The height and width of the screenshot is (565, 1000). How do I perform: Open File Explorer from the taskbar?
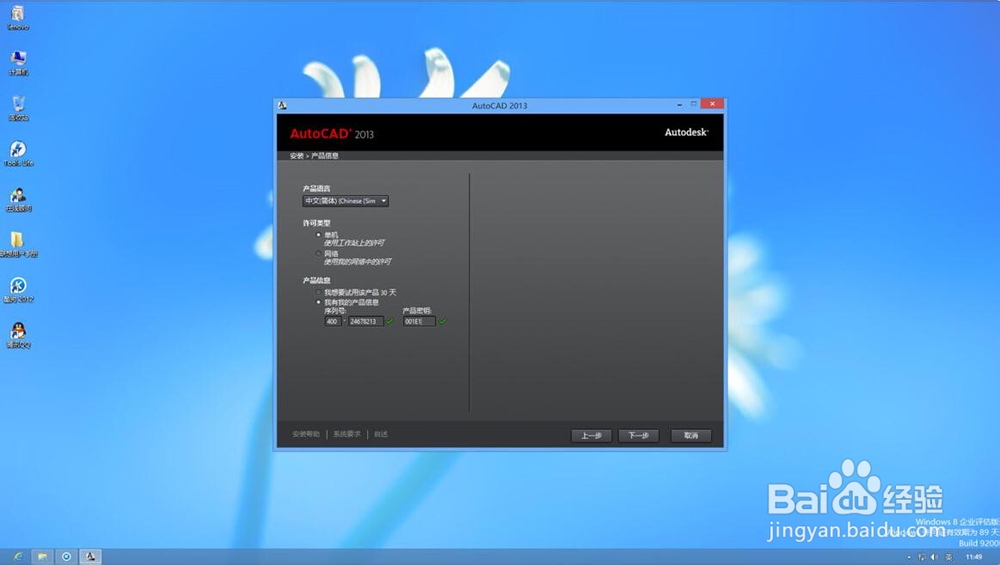42,557
